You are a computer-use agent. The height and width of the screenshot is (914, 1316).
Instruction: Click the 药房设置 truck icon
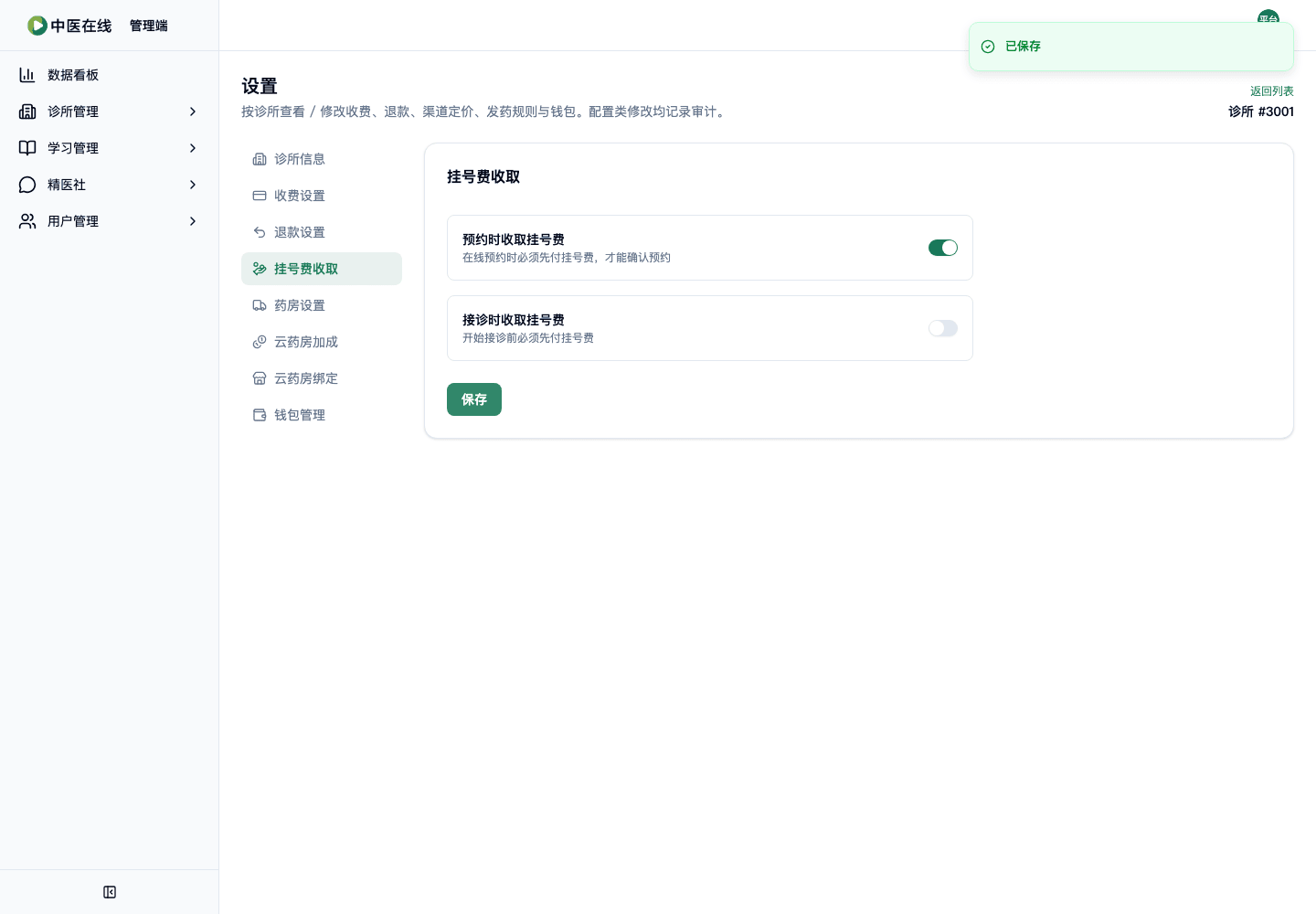click(x=260, y=305)
